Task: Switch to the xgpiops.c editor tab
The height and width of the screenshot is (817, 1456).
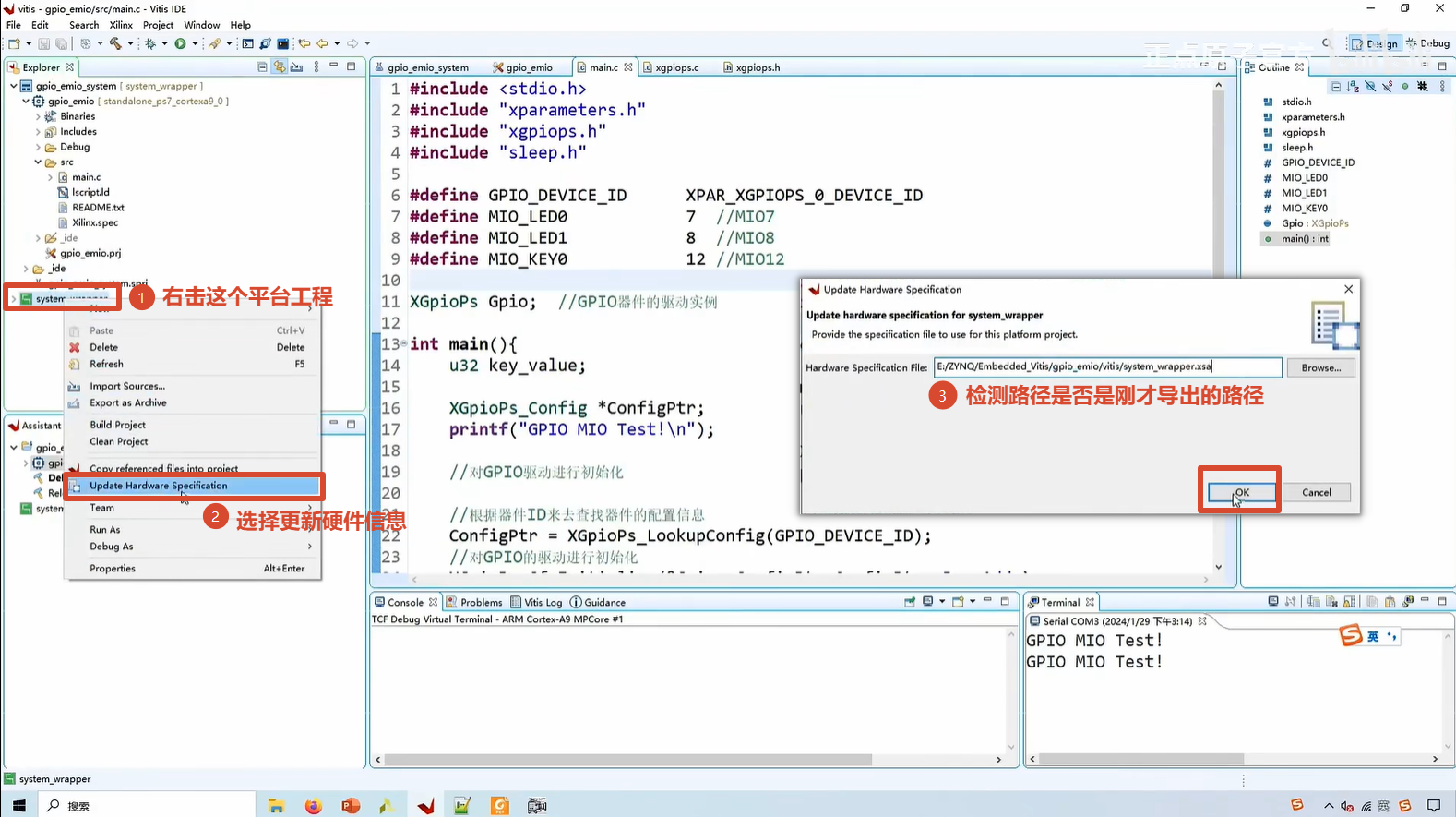Action: [x=676, y=67]
